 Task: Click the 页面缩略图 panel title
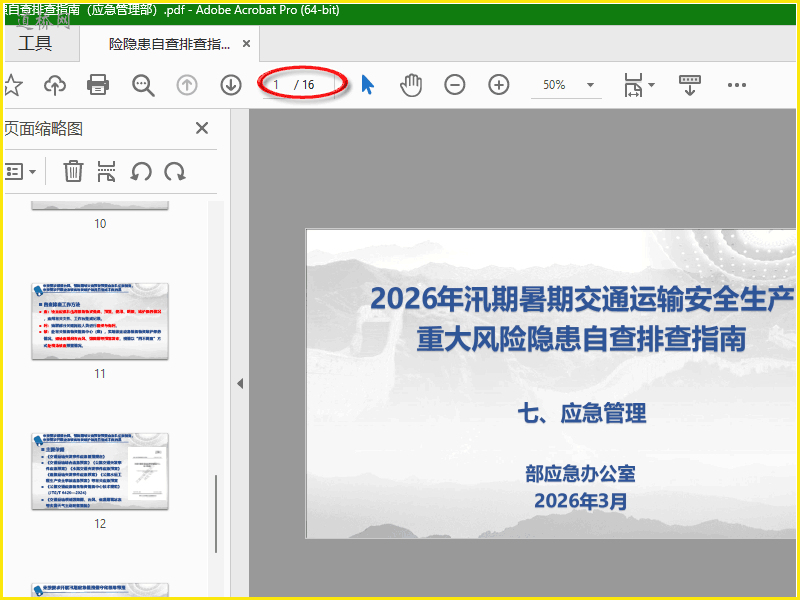coord(43,129)
